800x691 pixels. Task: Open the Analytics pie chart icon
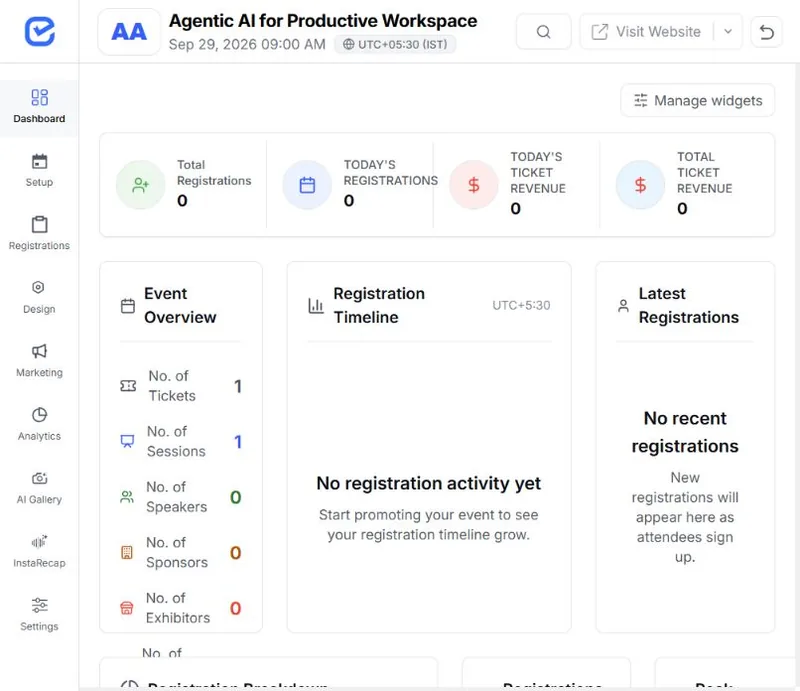(x=39, y=414)
